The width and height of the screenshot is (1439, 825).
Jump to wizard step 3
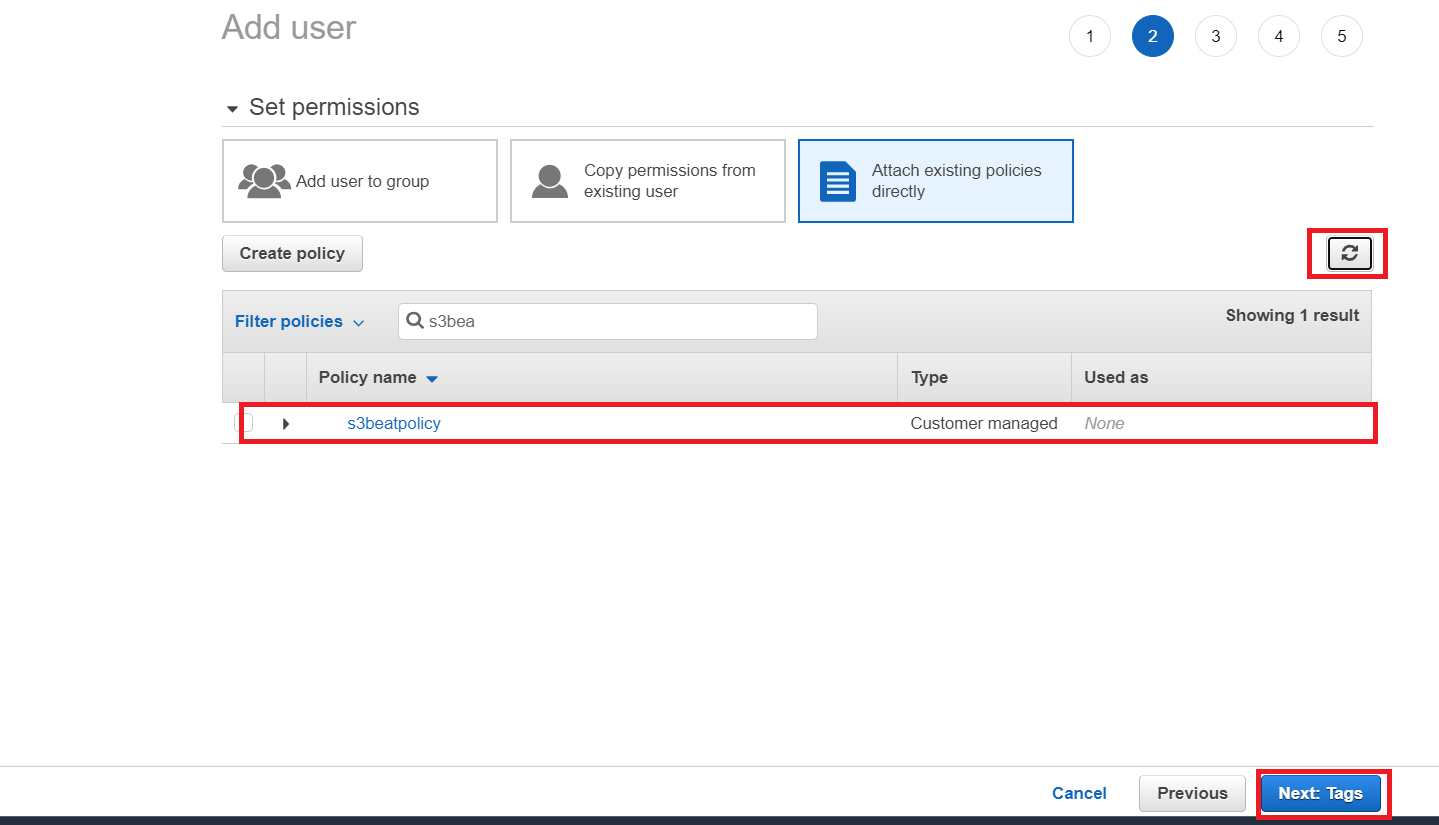tap(1216, 36)
